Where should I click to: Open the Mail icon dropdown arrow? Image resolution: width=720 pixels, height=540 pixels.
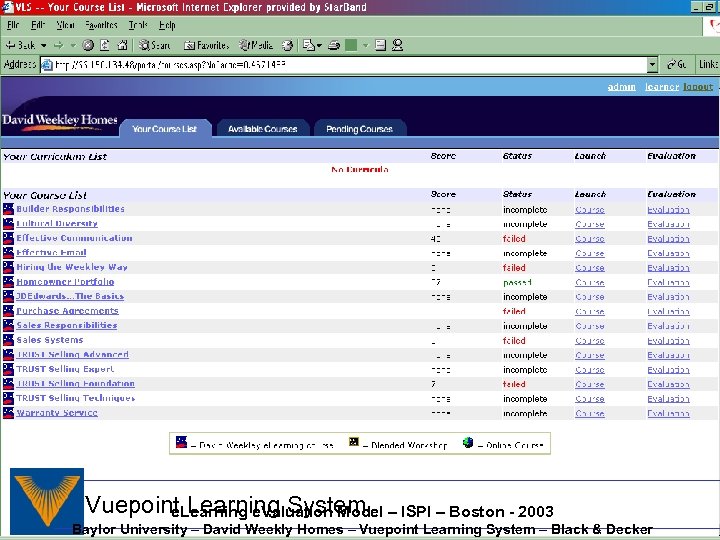coord(319,45)
